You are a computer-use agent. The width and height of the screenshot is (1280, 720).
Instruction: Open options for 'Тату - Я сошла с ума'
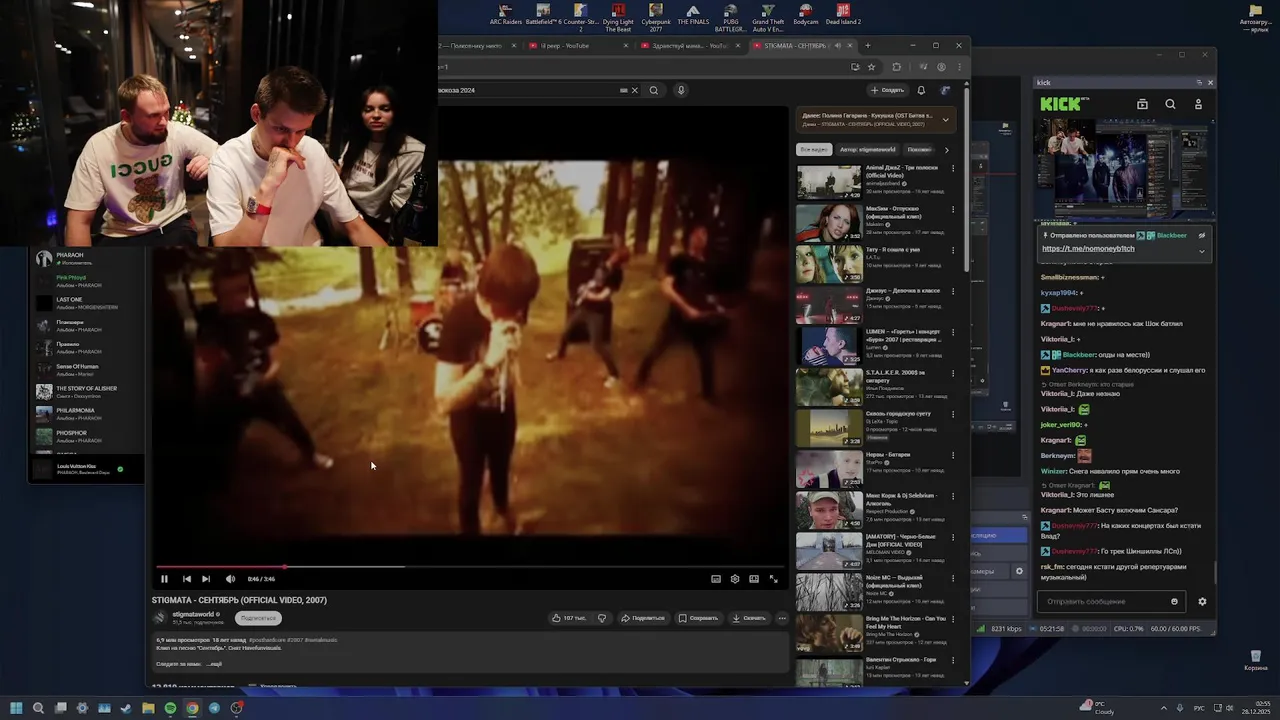point(953,251)
